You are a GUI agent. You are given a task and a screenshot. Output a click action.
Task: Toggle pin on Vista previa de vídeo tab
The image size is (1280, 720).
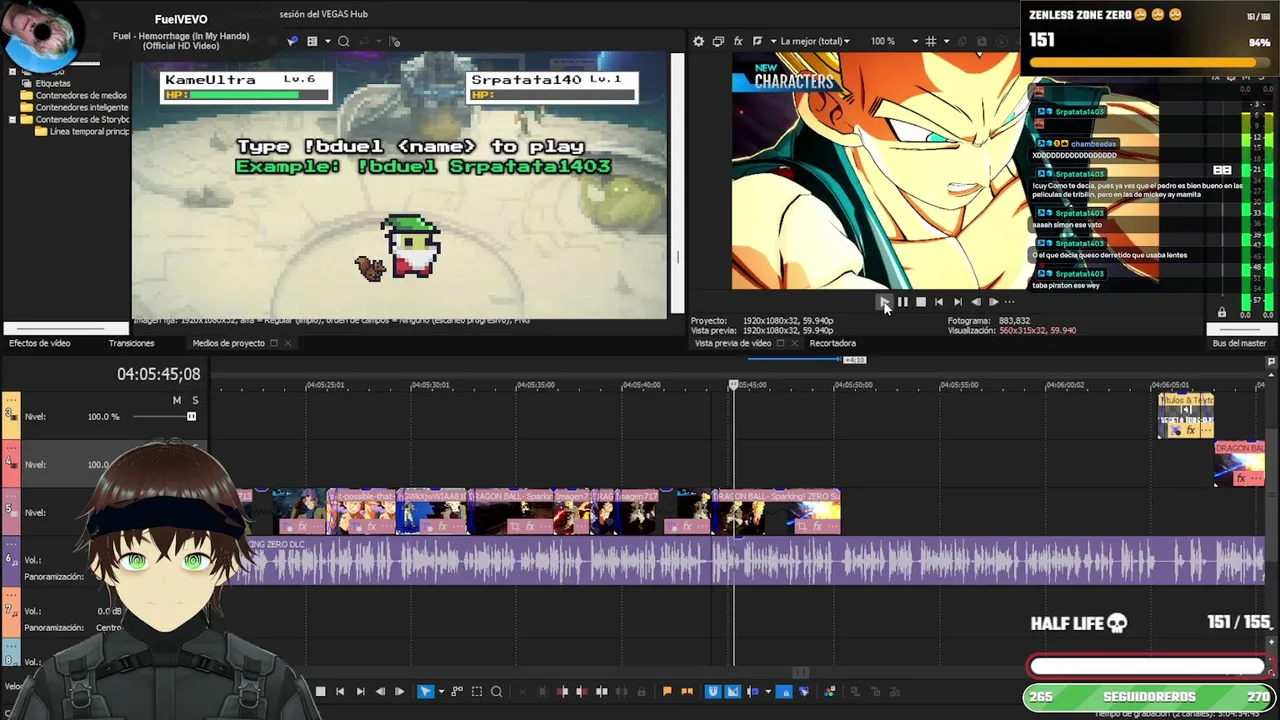click(x=780, y=343)
